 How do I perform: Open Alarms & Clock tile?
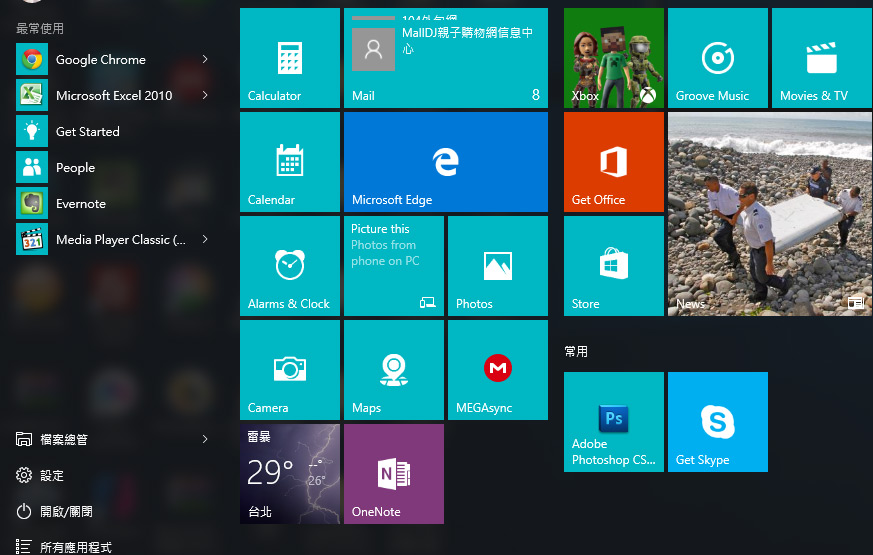290,266
